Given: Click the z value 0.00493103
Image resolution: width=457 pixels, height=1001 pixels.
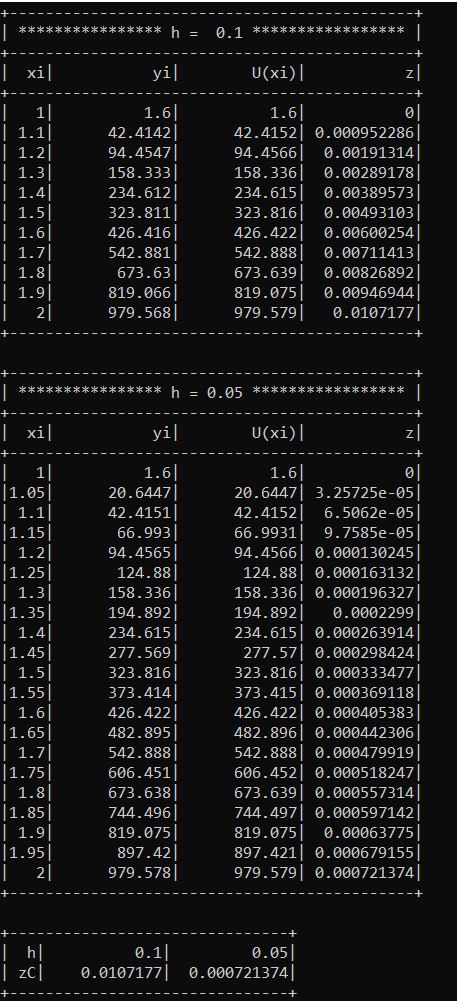Looking at the screenshot, I should [369, 213].
